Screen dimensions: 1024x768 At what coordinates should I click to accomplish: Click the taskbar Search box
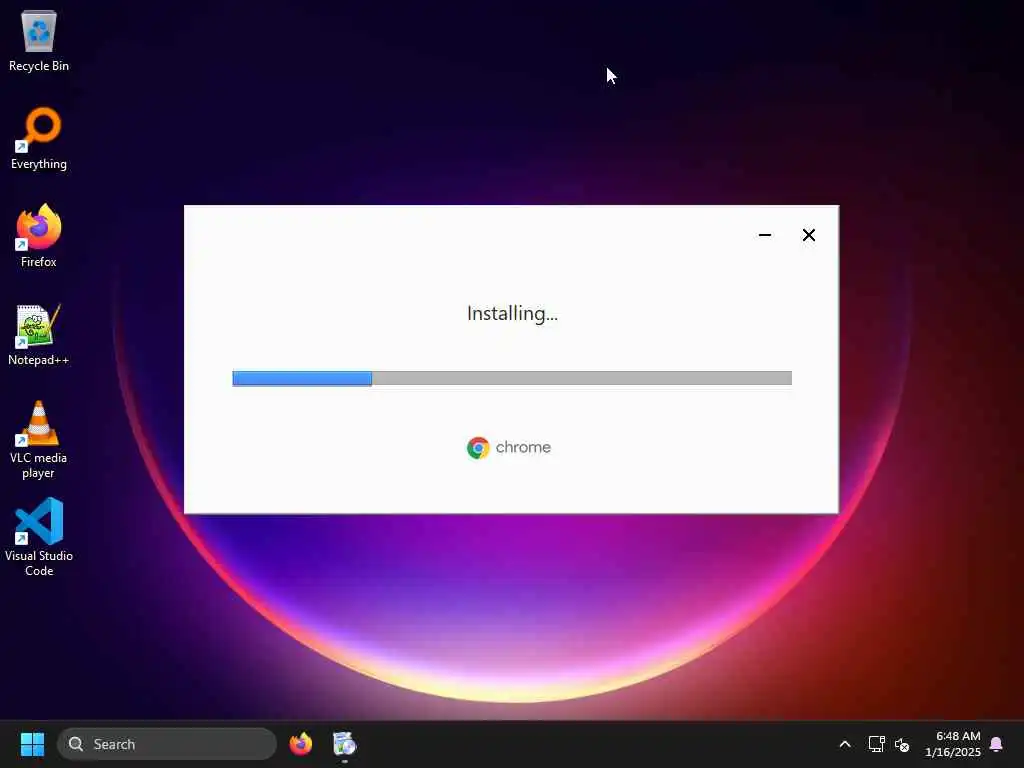point(167,744)
